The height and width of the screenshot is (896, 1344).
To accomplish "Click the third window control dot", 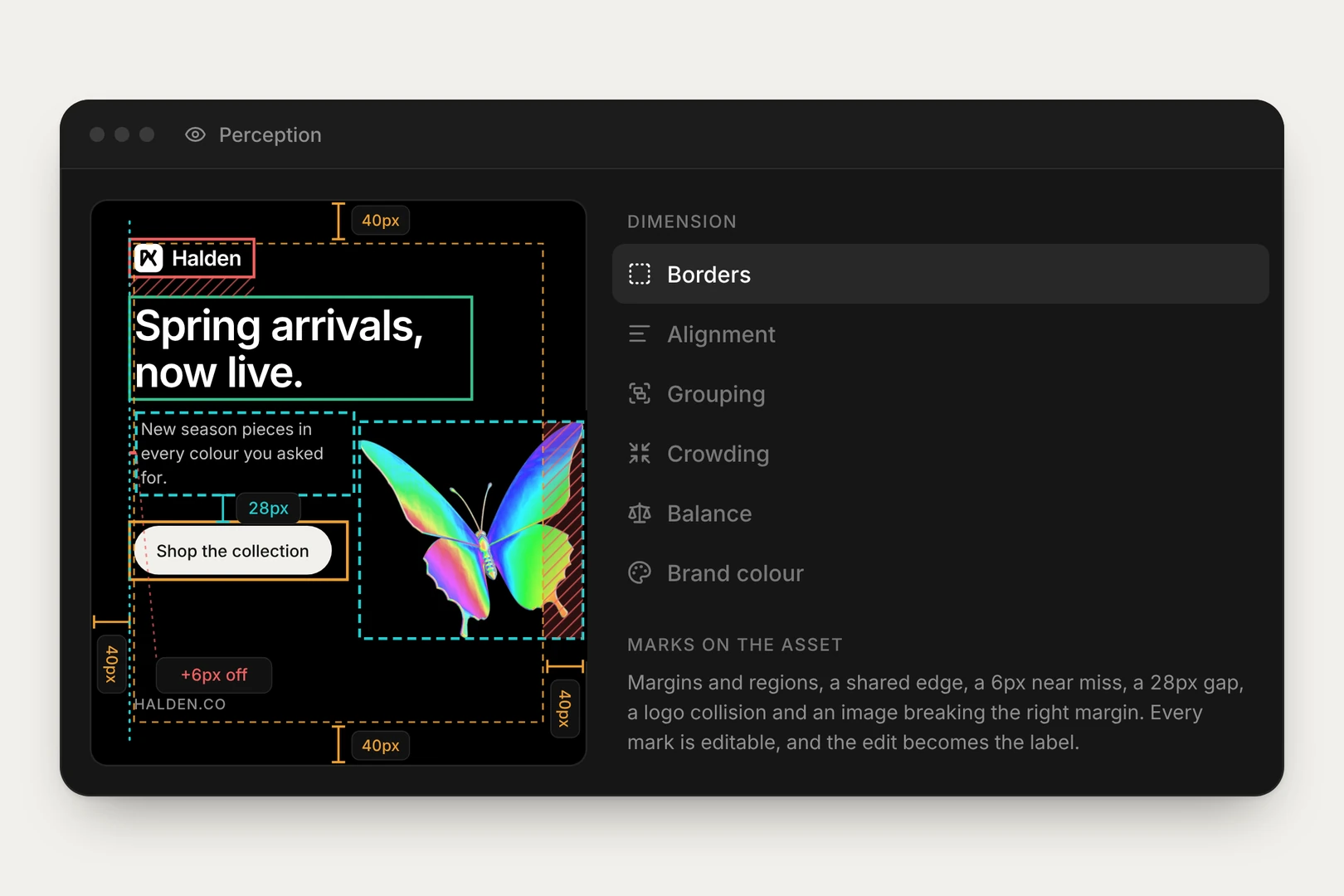I will (x=147, y=134).
